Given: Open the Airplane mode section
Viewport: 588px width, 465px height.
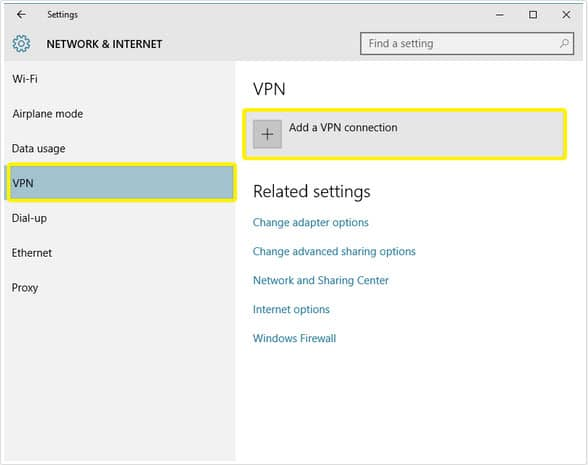Looking at the screenshot, I should 120,114.
